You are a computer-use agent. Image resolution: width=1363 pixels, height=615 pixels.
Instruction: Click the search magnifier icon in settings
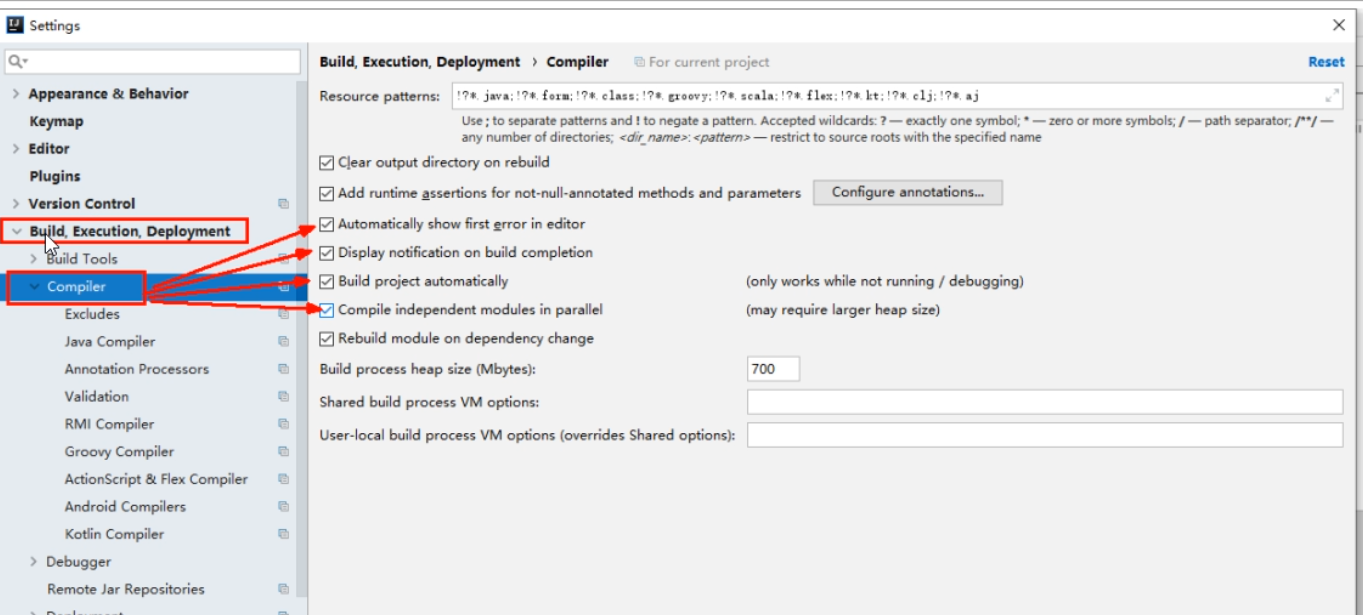(16, 62)
